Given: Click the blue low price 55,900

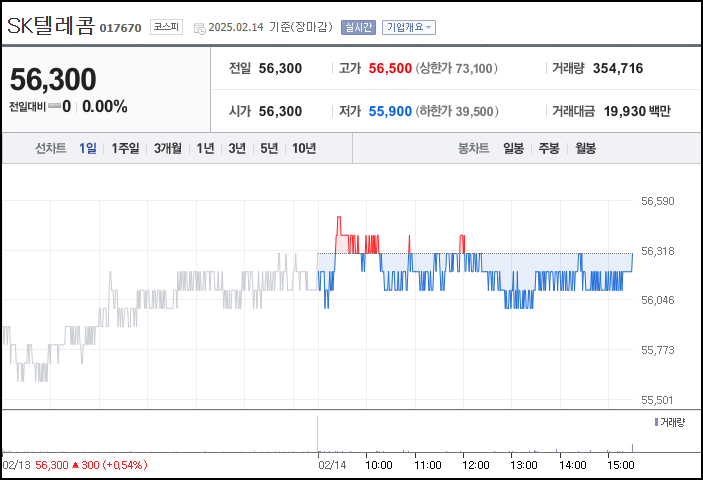Looking at the screenshot, I should click(390, 111).
